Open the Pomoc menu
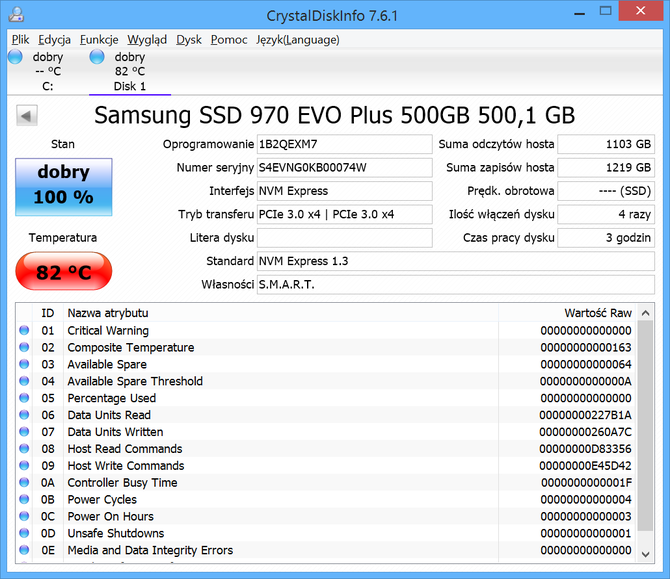 click(229, 40)
